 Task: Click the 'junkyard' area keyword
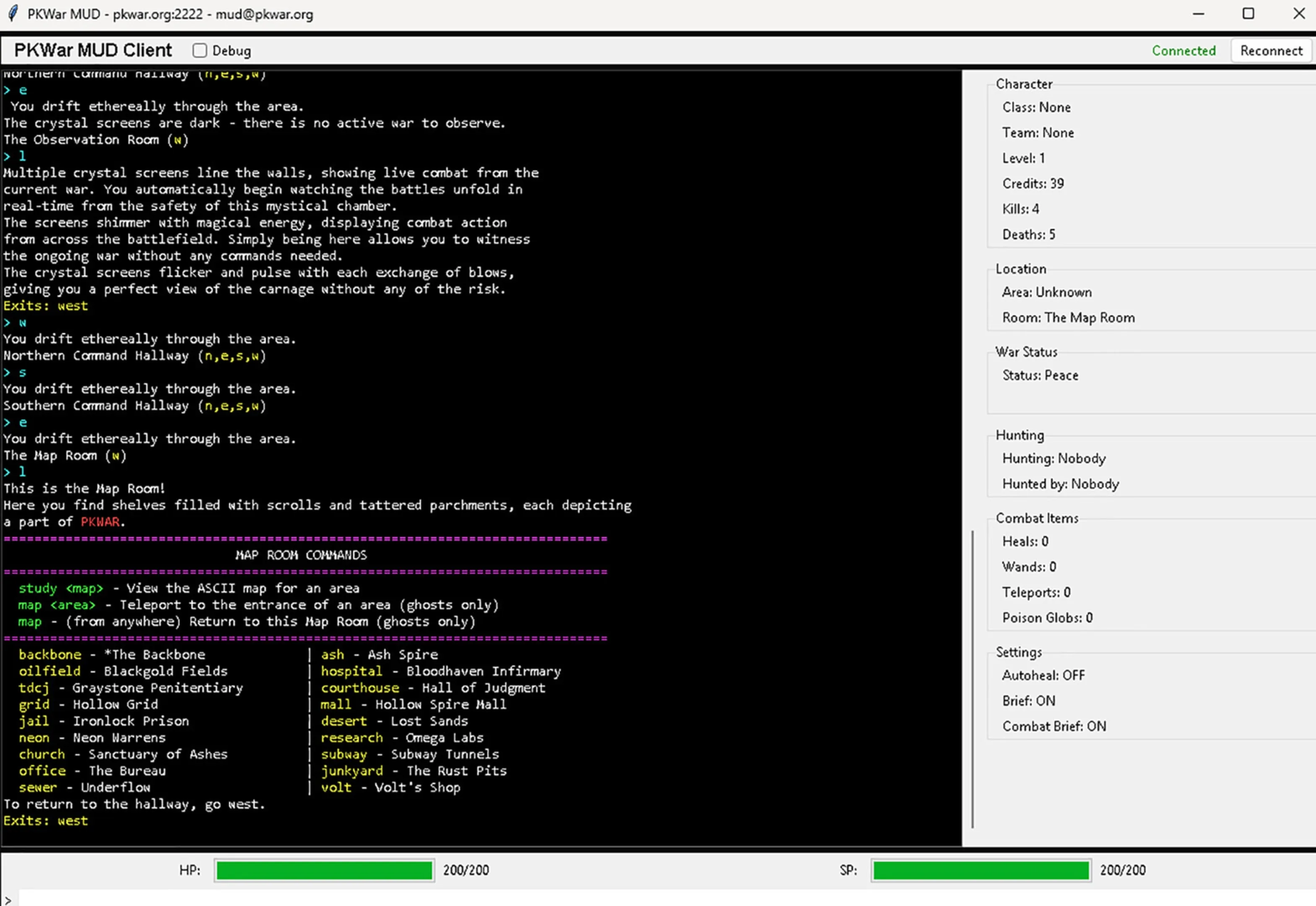click(351, 771)
